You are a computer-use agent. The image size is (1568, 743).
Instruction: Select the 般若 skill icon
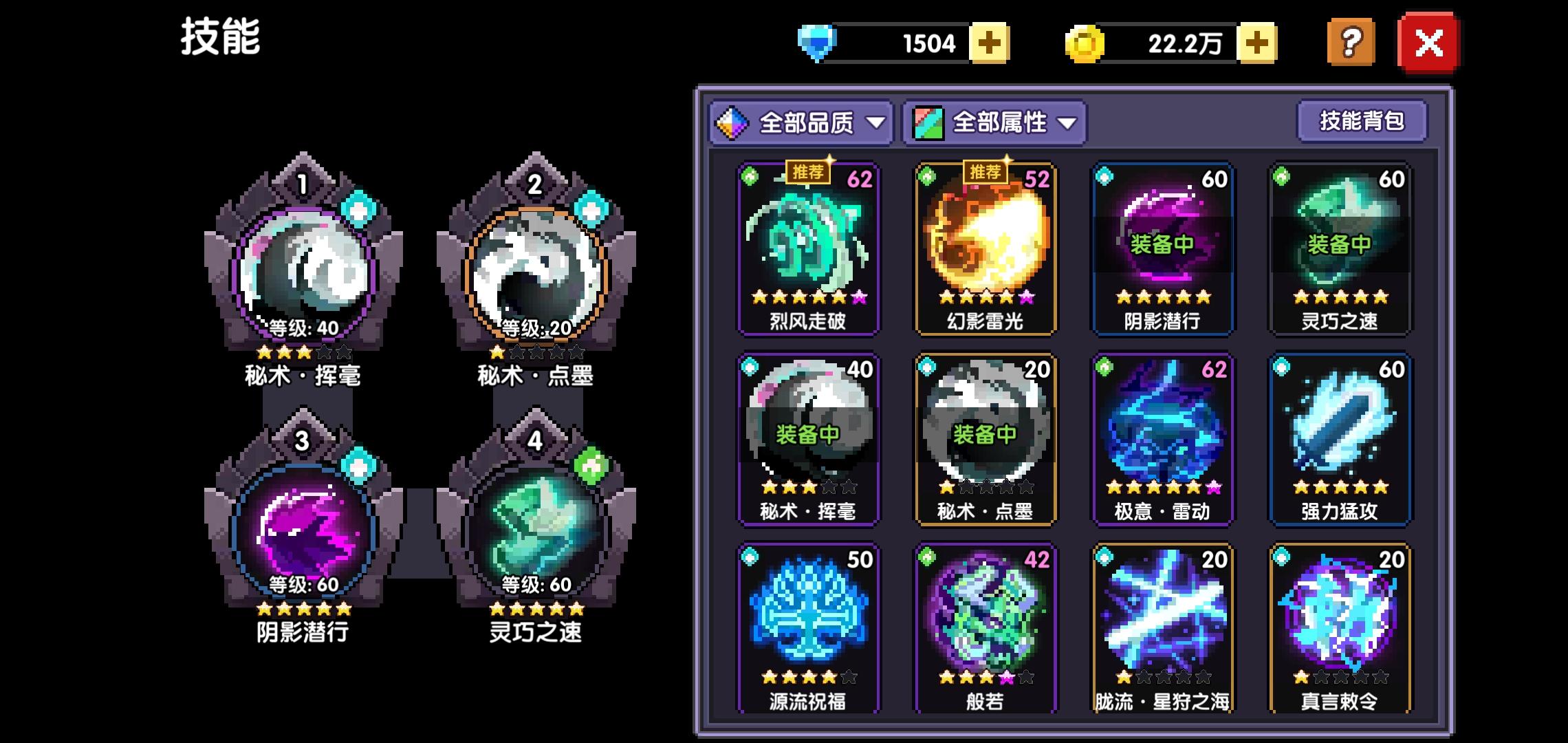tap(985, 628)
